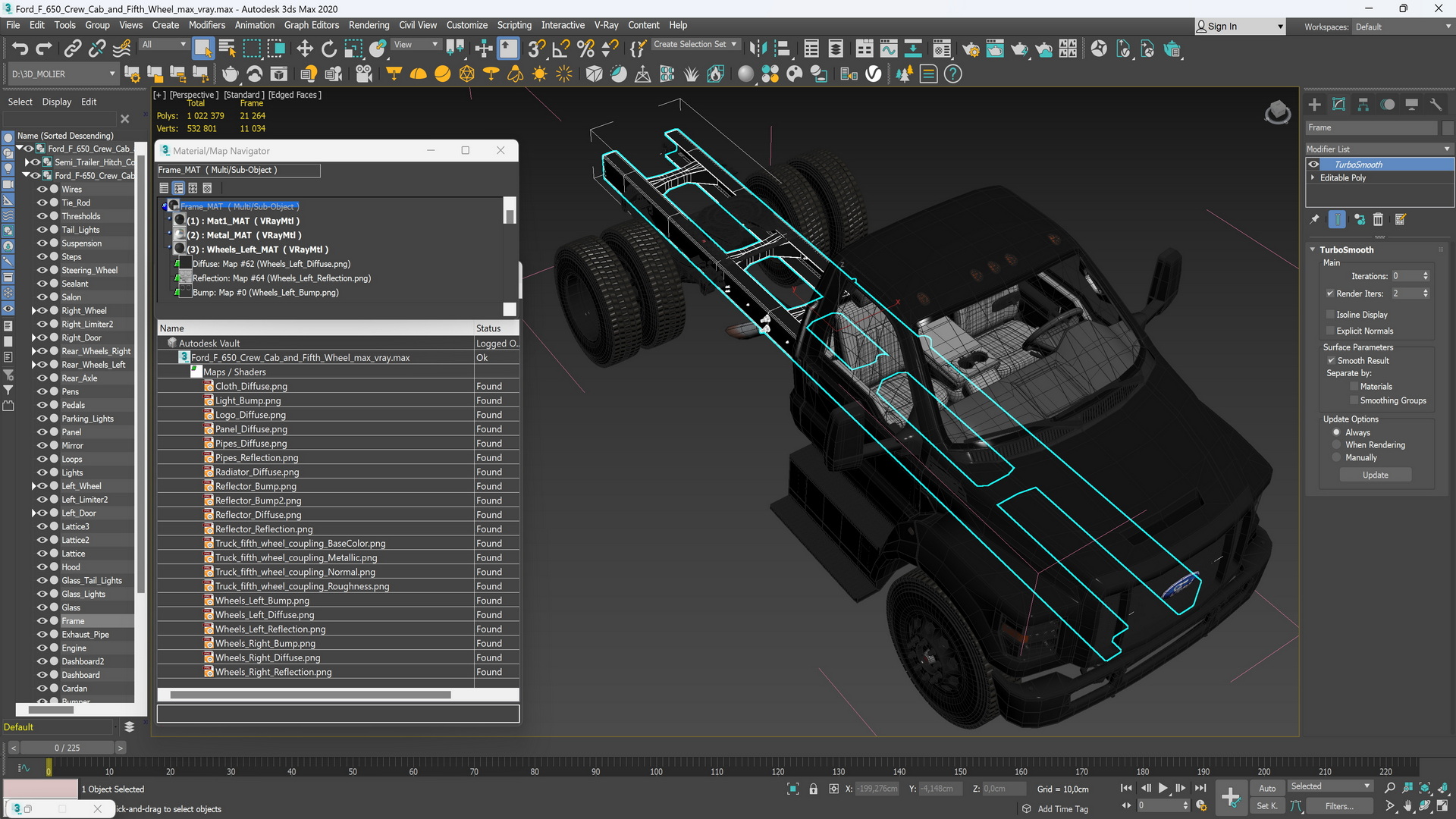Toggle the Percent Snap icon
The image size is (1456, 819).
coord(585,49)
